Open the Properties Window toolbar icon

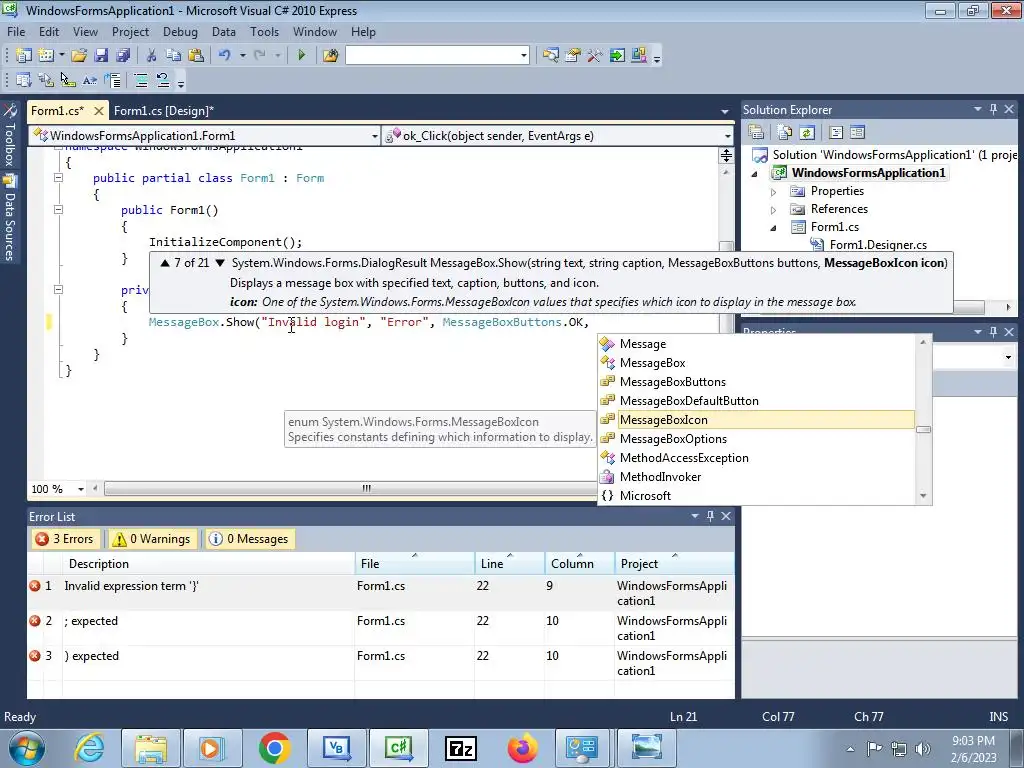point(573,56)
